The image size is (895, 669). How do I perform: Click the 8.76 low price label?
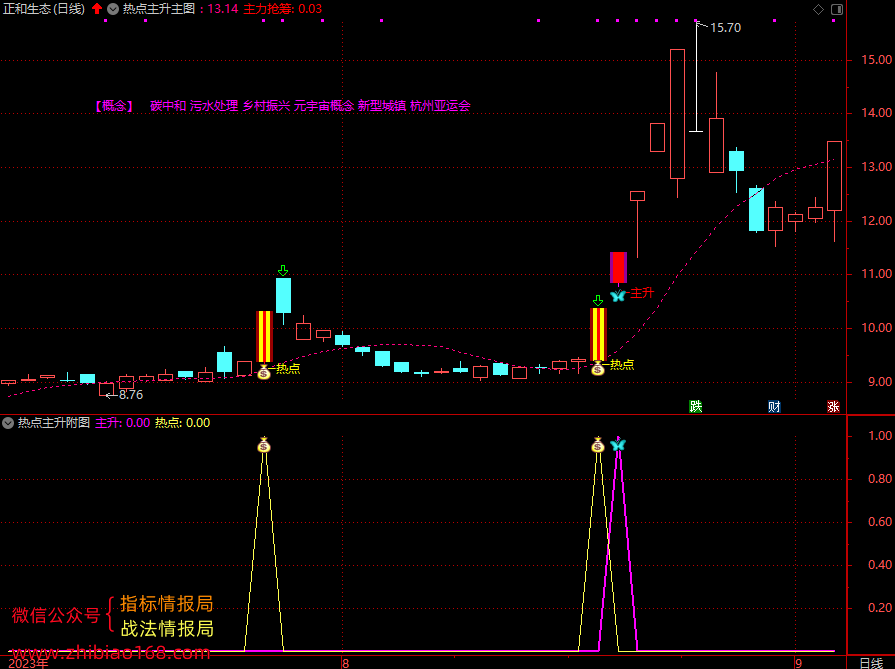point(131,394)
